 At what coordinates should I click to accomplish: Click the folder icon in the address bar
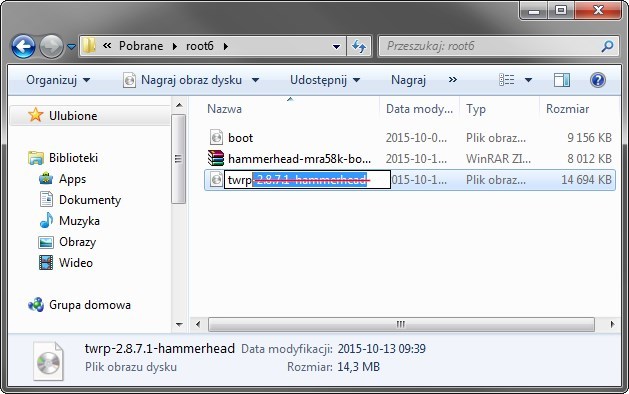click(x=89, y=46)
